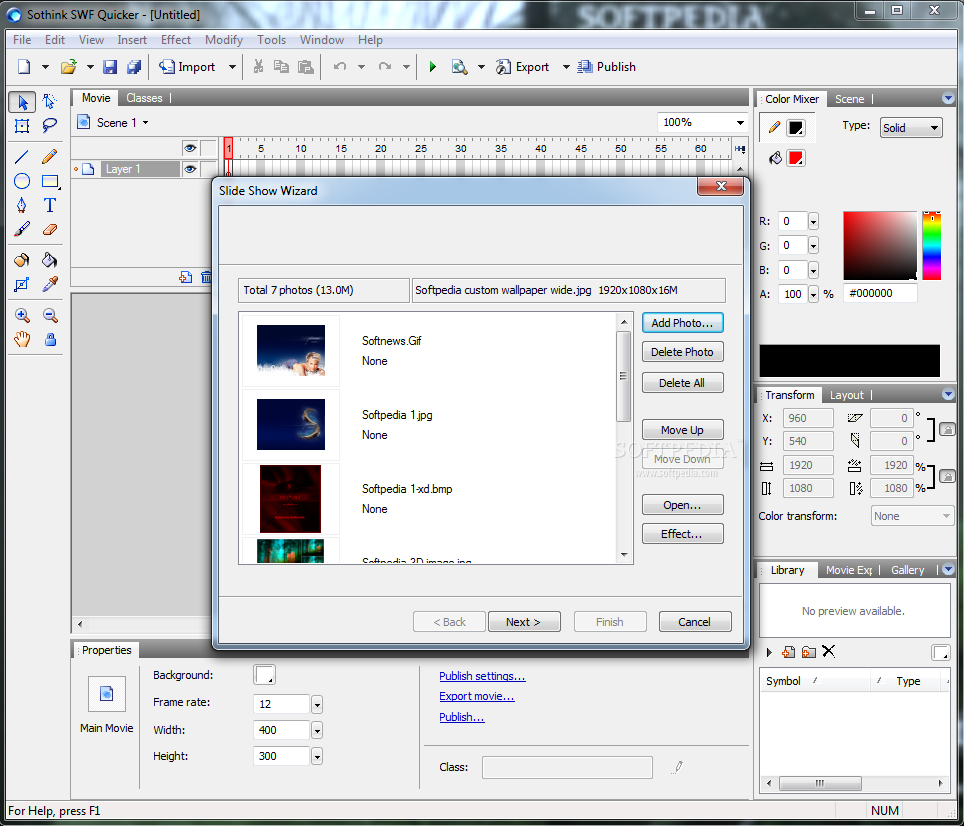The height and width of the screenshot is (826, 964).
Task: Expand the Scene 1 dropdown
Action: [146, 123]
